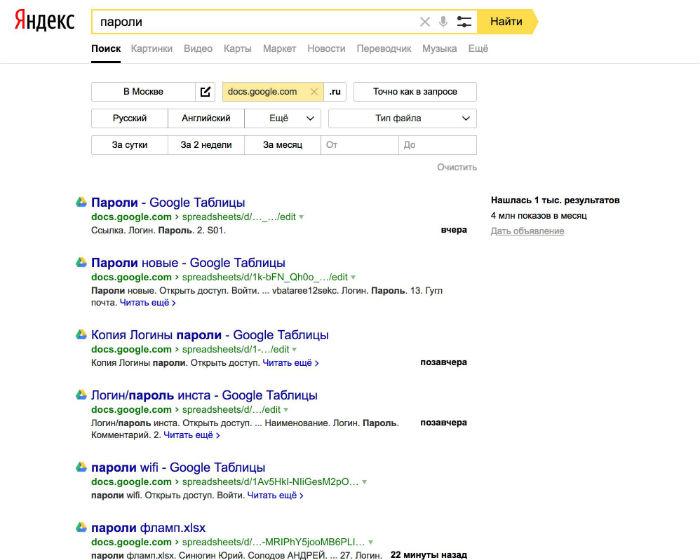Screen dimensions: 700x560
Task: Open the Тип файла dropdown
Action: [402, 118]
